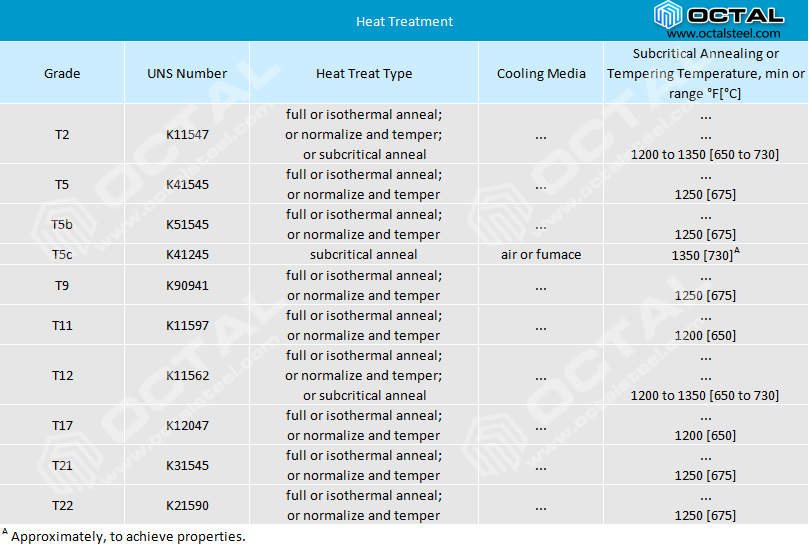
Task: Click the Heat Treatment table title
Action: click(x=404, y=21)
